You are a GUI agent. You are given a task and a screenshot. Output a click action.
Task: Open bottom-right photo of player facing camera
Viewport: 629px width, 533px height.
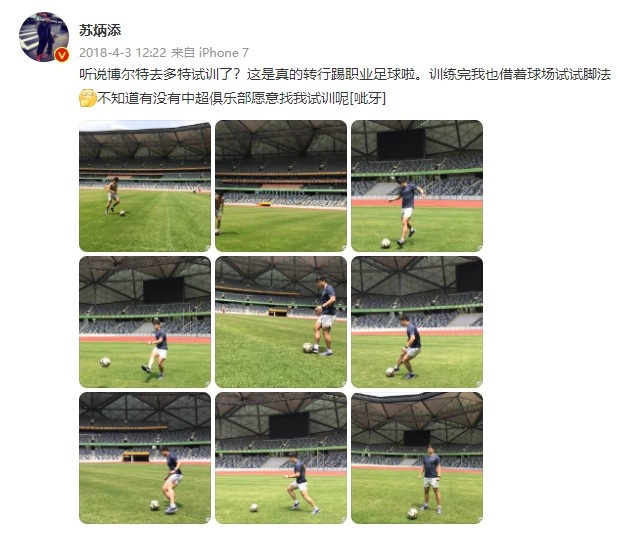click(x=417, y=458)
